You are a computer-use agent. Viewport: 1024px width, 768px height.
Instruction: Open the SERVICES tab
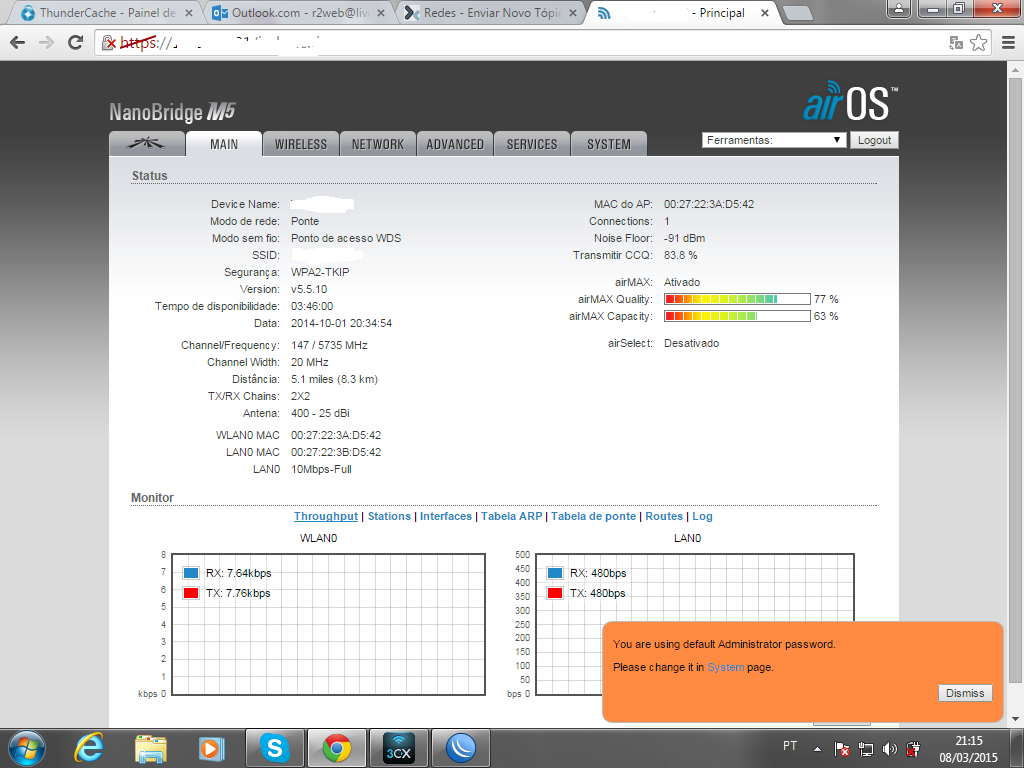(x=532, y=144)
